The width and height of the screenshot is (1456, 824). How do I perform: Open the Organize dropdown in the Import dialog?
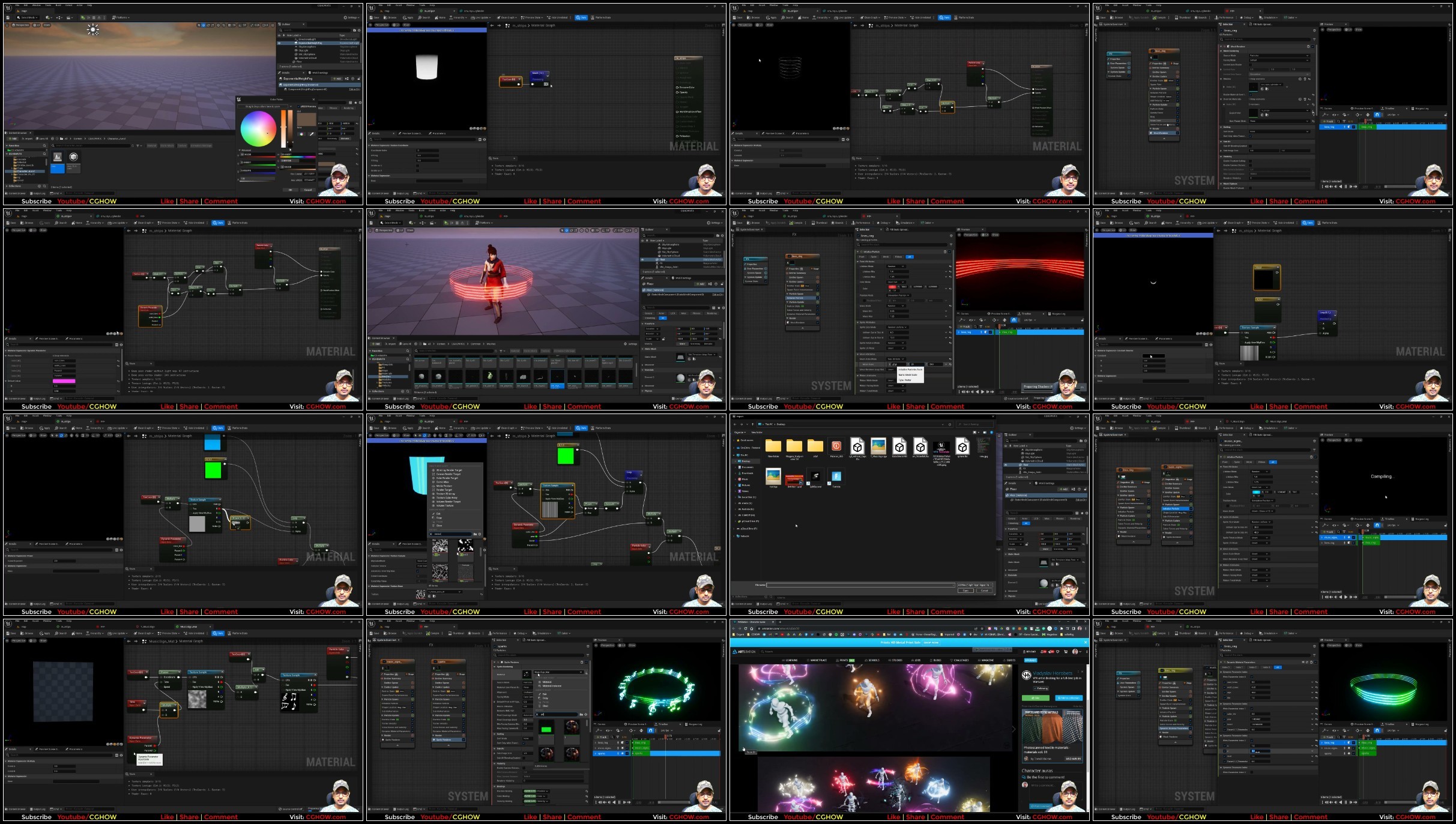point(740,432)
